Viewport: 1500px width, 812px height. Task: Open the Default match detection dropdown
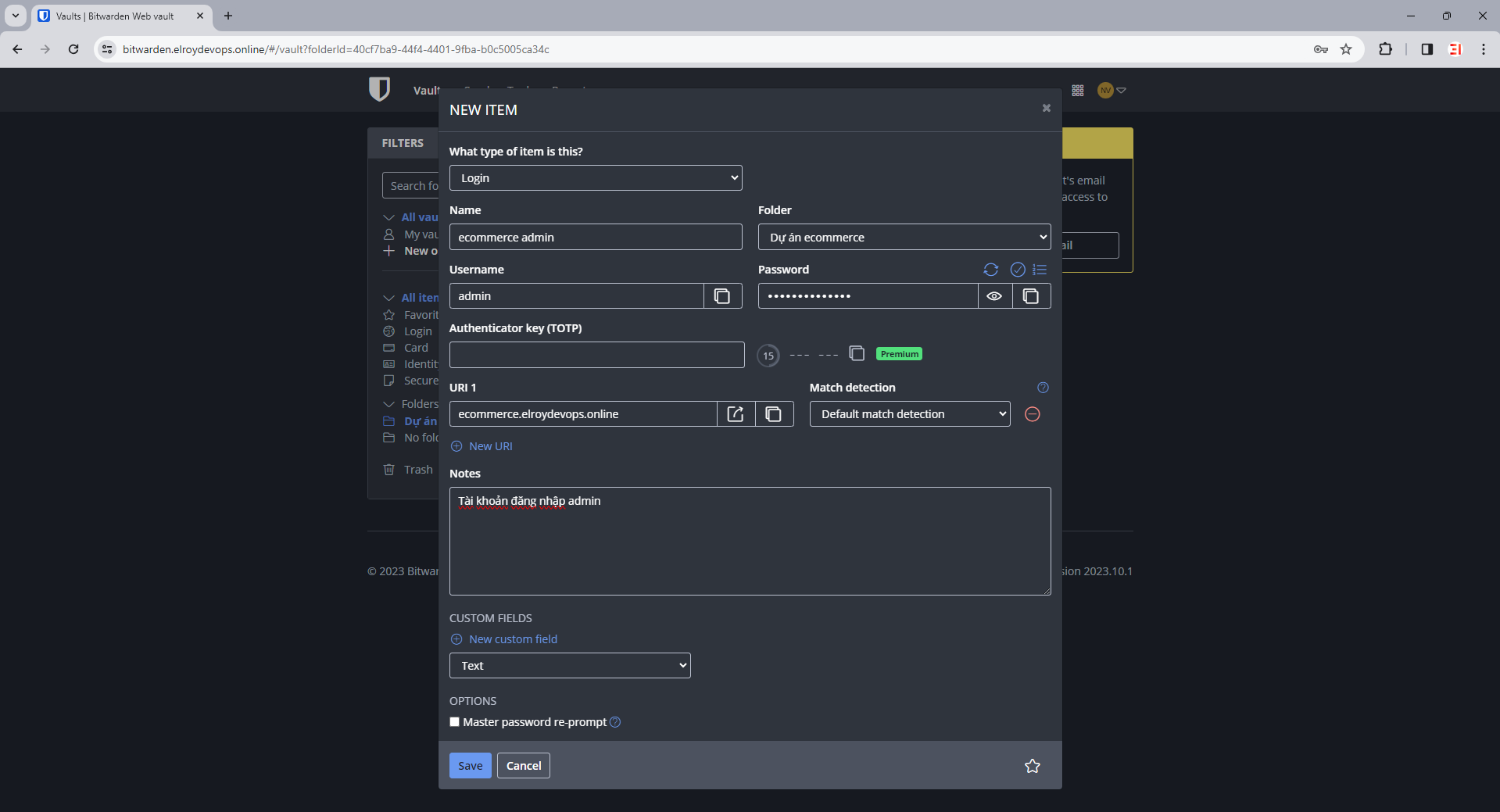click(x=910, y=414)
